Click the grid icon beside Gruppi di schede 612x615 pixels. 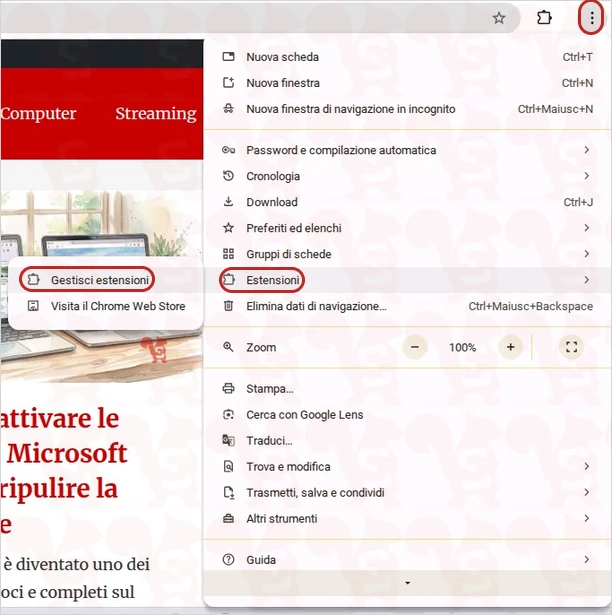click(228, 254)
